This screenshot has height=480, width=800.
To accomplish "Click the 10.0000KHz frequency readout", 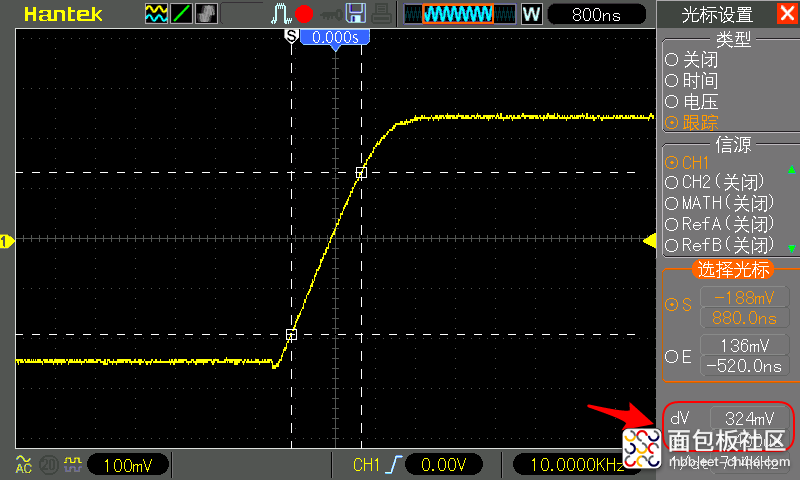I will click(577, 465).
